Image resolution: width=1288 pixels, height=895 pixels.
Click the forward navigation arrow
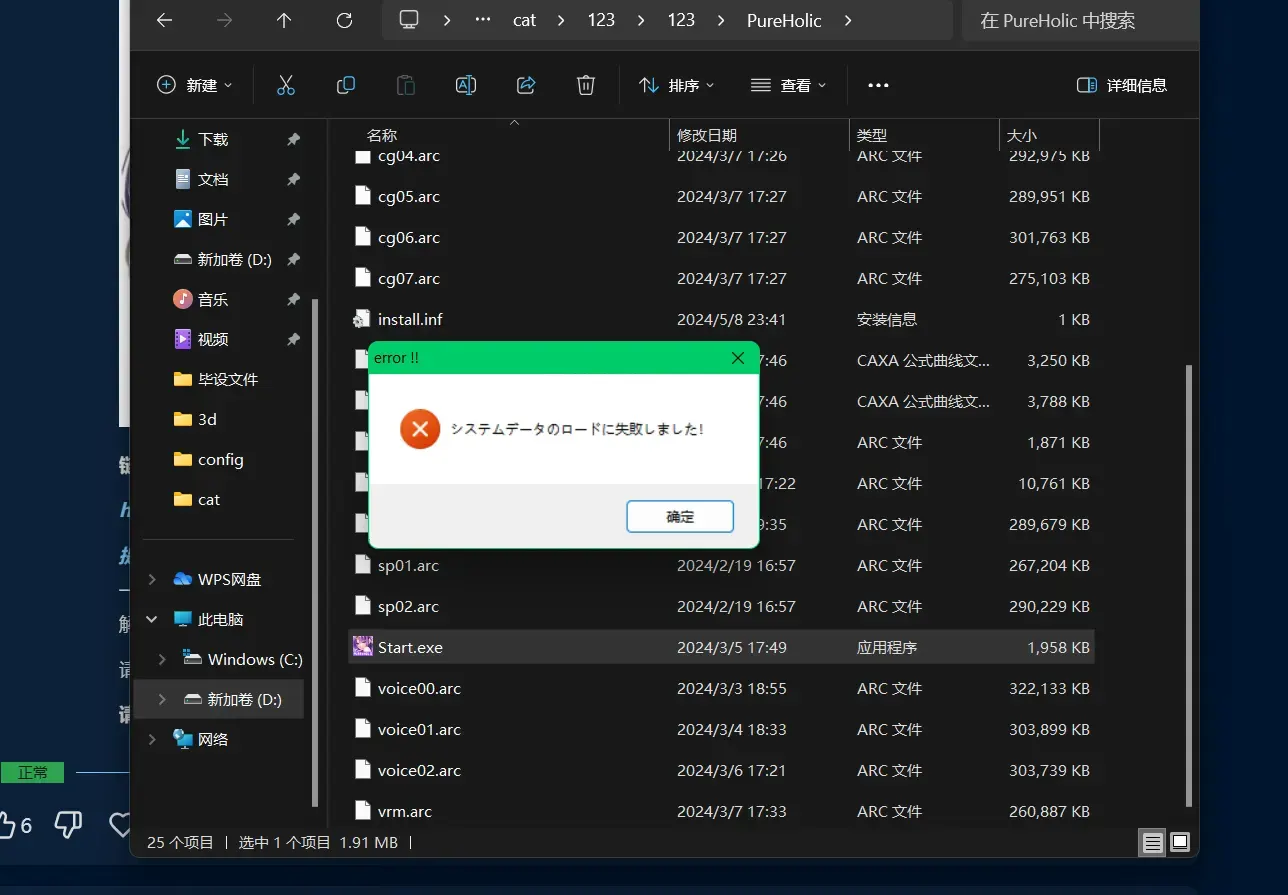[x=224, y=20]
